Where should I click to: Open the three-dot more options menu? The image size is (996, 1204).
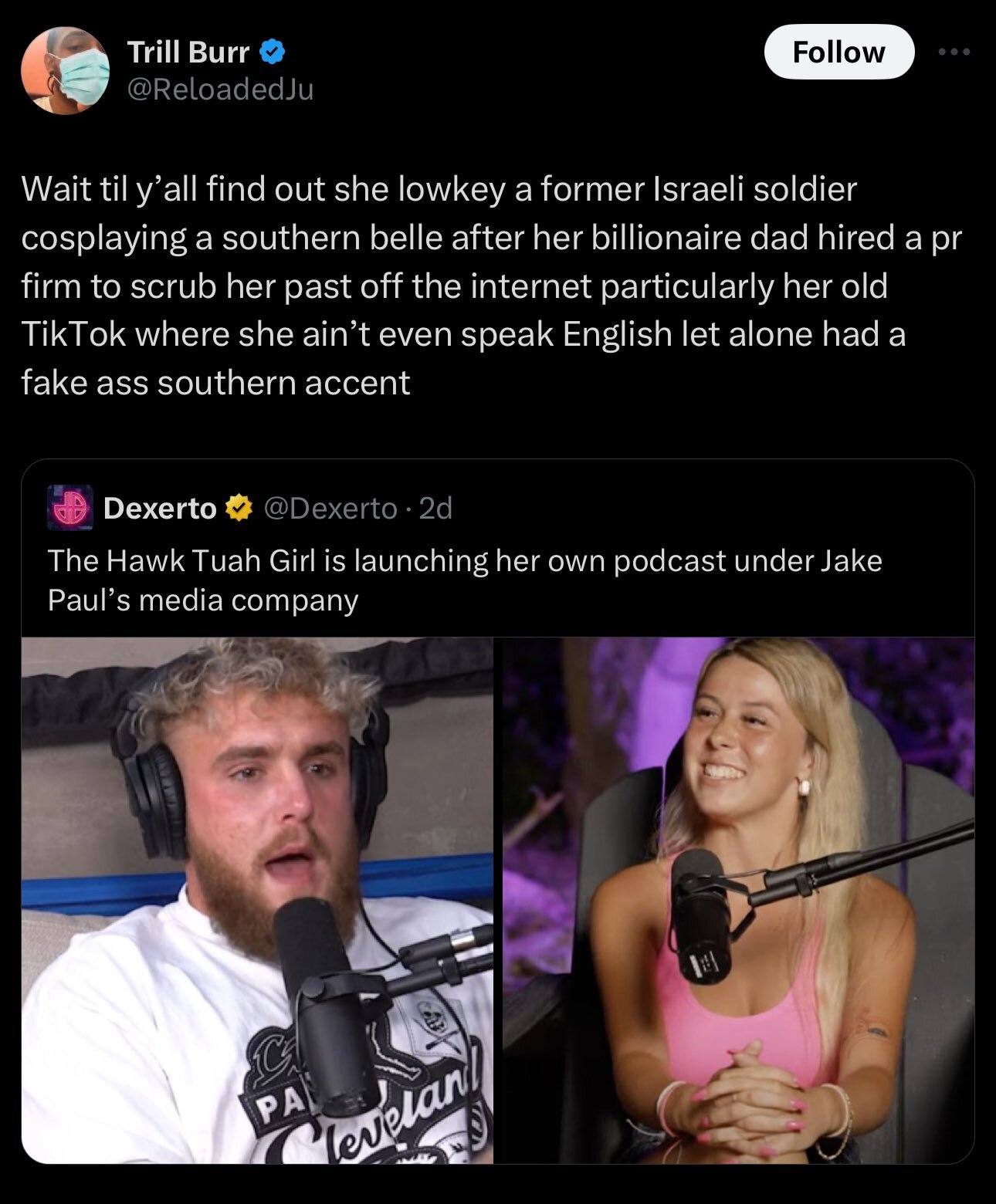pos(954,52)
